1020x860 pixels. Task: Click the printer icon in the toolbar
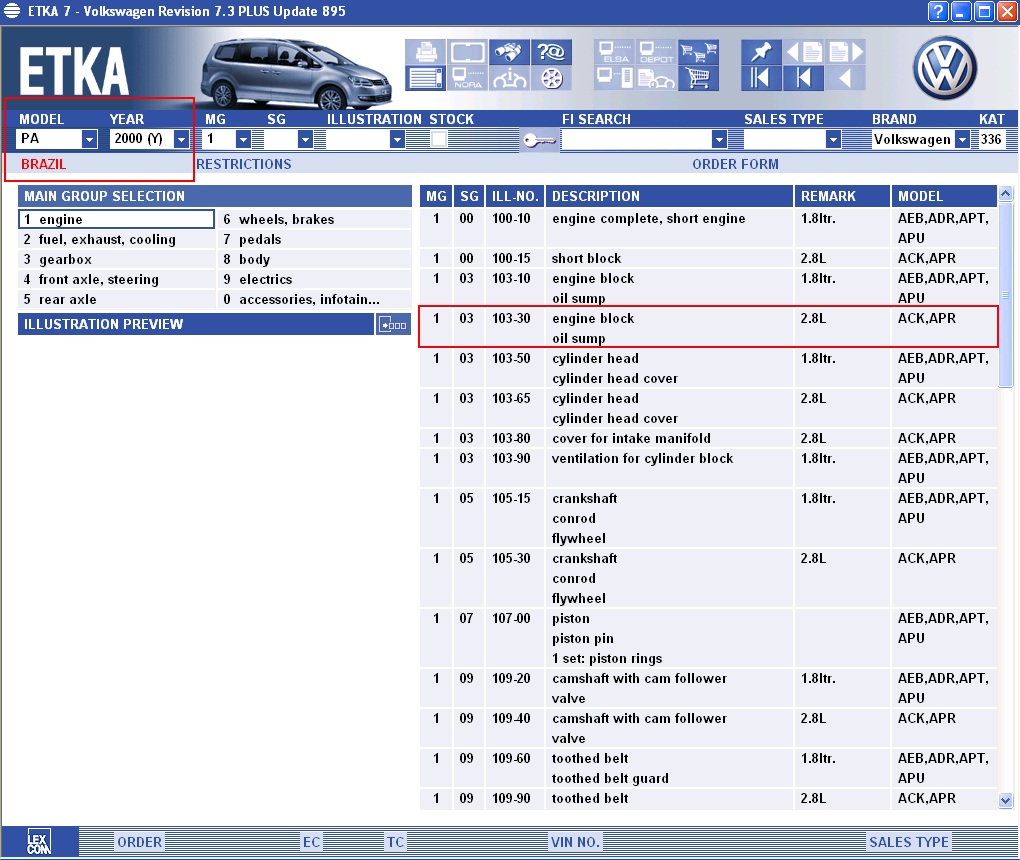[x=424, y=51]
